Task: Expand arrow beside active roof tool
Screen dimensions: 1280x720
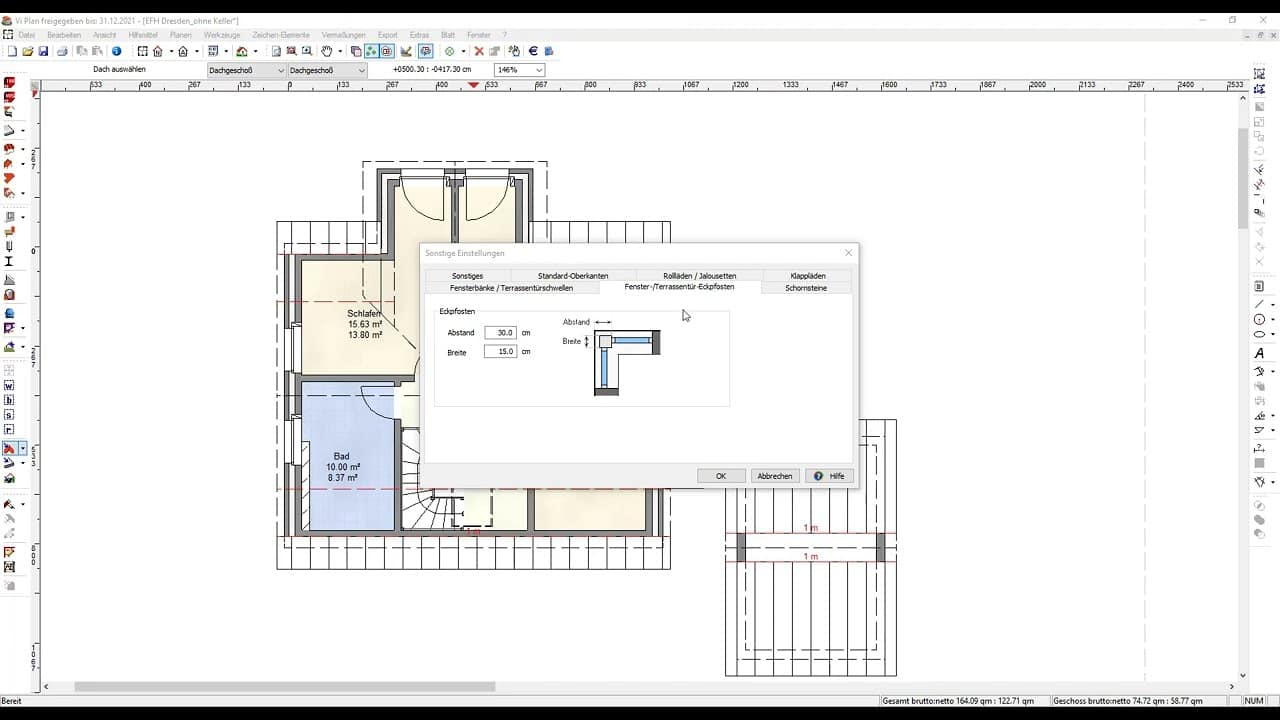Action: point(22,449)
